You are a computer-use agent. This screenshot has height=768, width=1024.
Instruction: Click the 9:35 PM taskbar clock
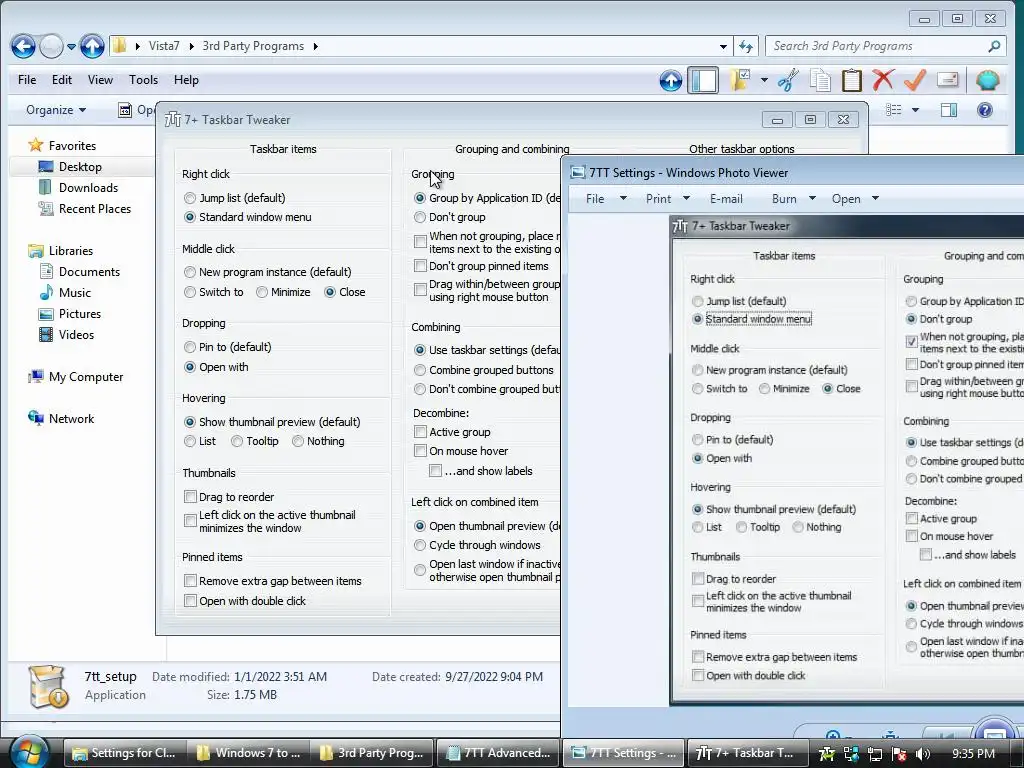(x=973, y=754)
